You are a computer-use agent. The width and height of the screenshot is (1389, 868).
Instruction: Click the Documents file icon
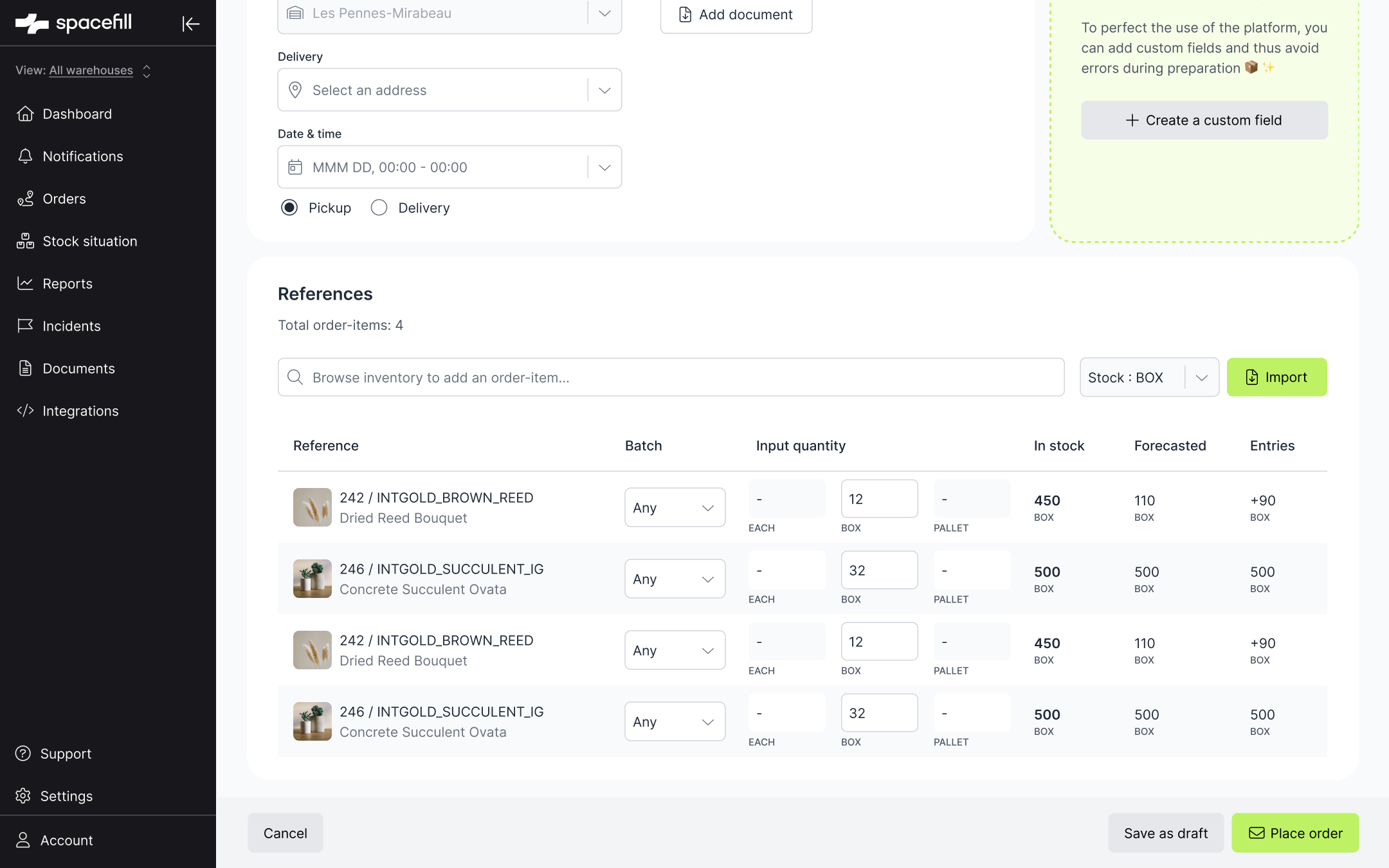pos(25,368)
